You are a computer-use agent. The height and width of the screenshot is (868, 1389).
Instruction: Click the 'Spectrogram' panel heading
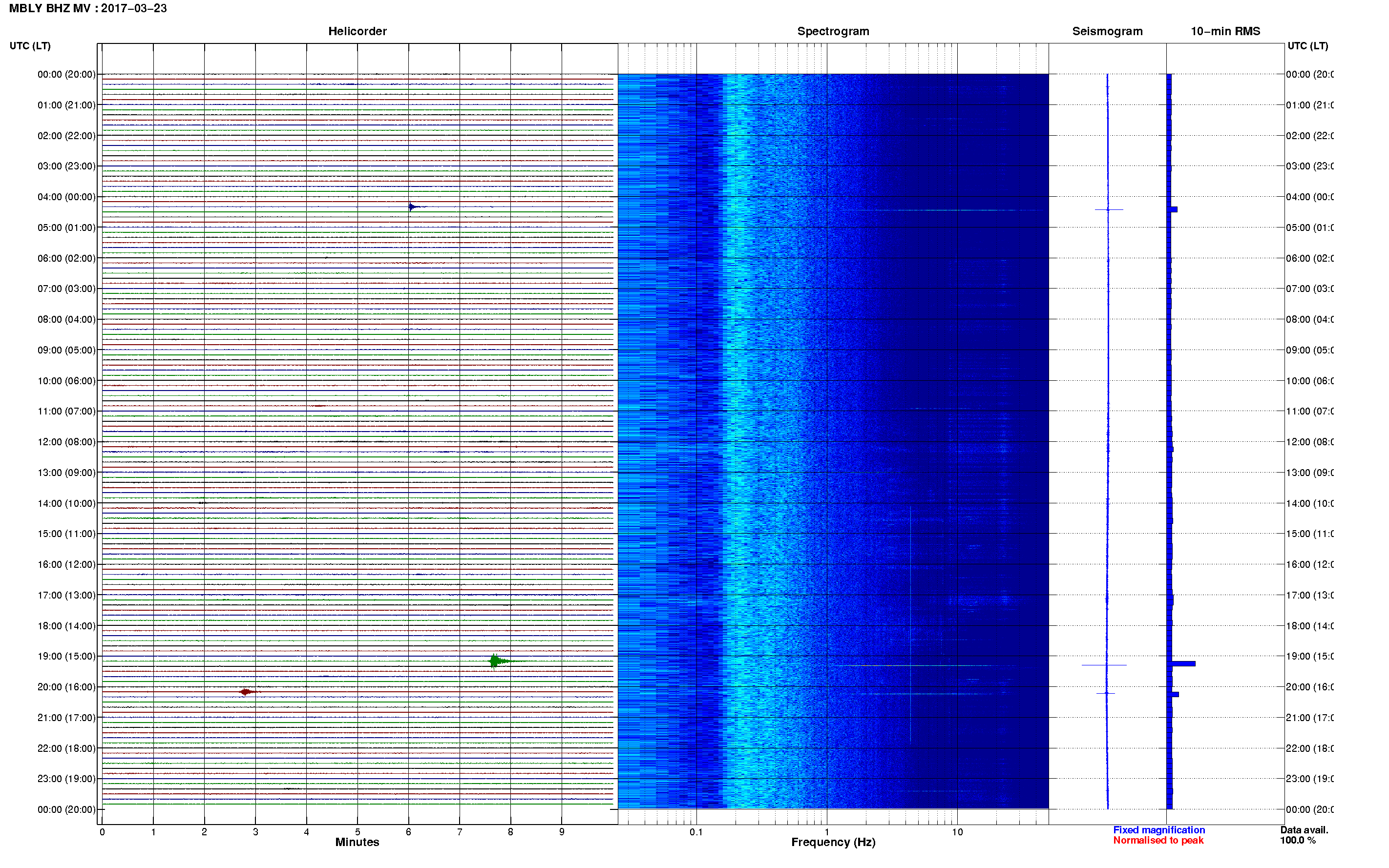[x=833, y=31]
